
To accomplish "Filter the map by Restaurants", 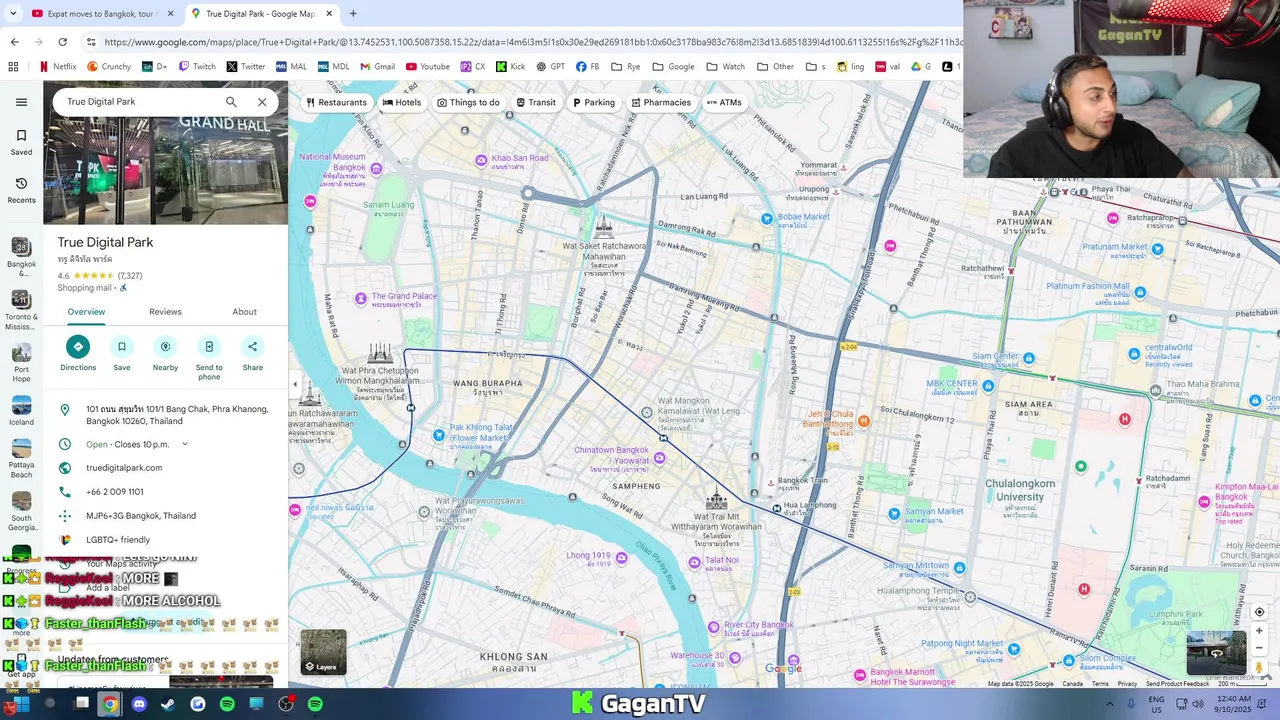I will 337,102.
